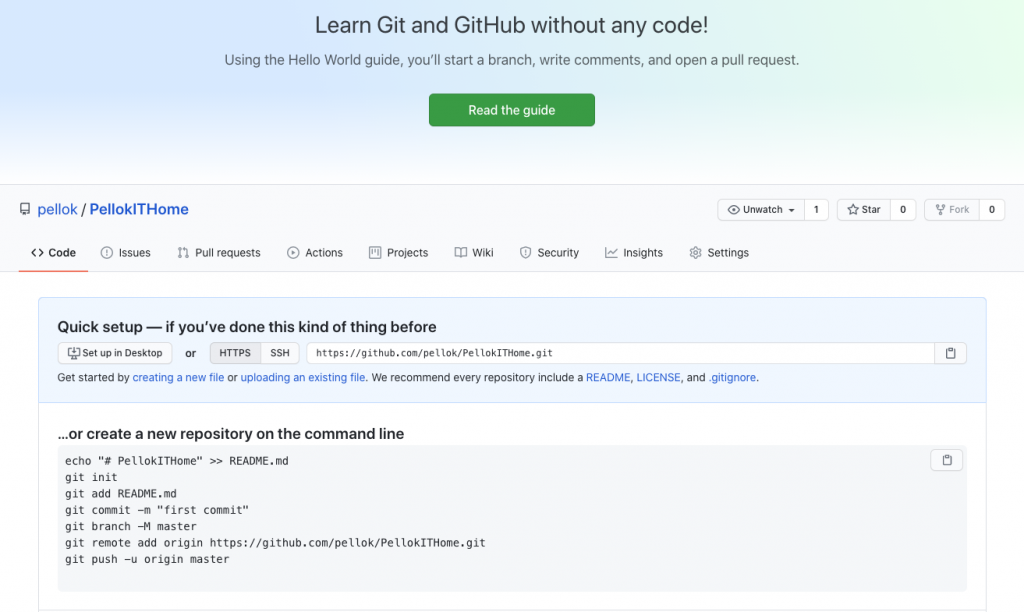Screen dimensions: 1024x612
Task: Click the repository book icon beside pellok
Action: pos(25,209)
